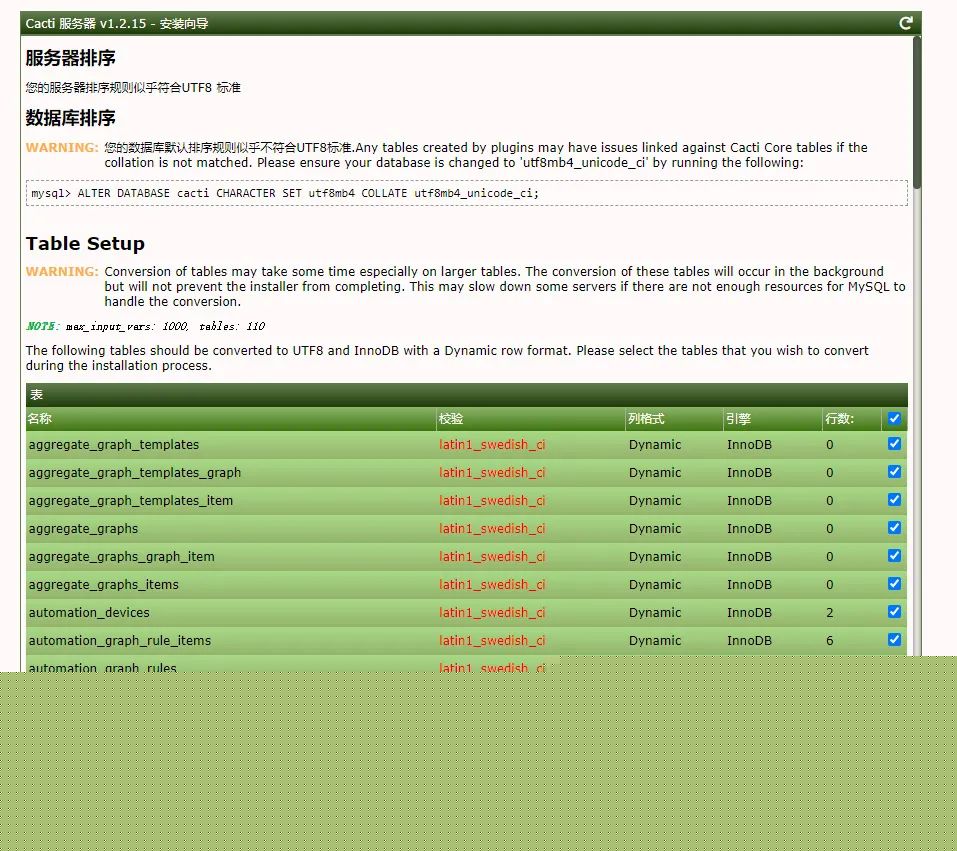Click the 表 table section header

pos(466,394)
